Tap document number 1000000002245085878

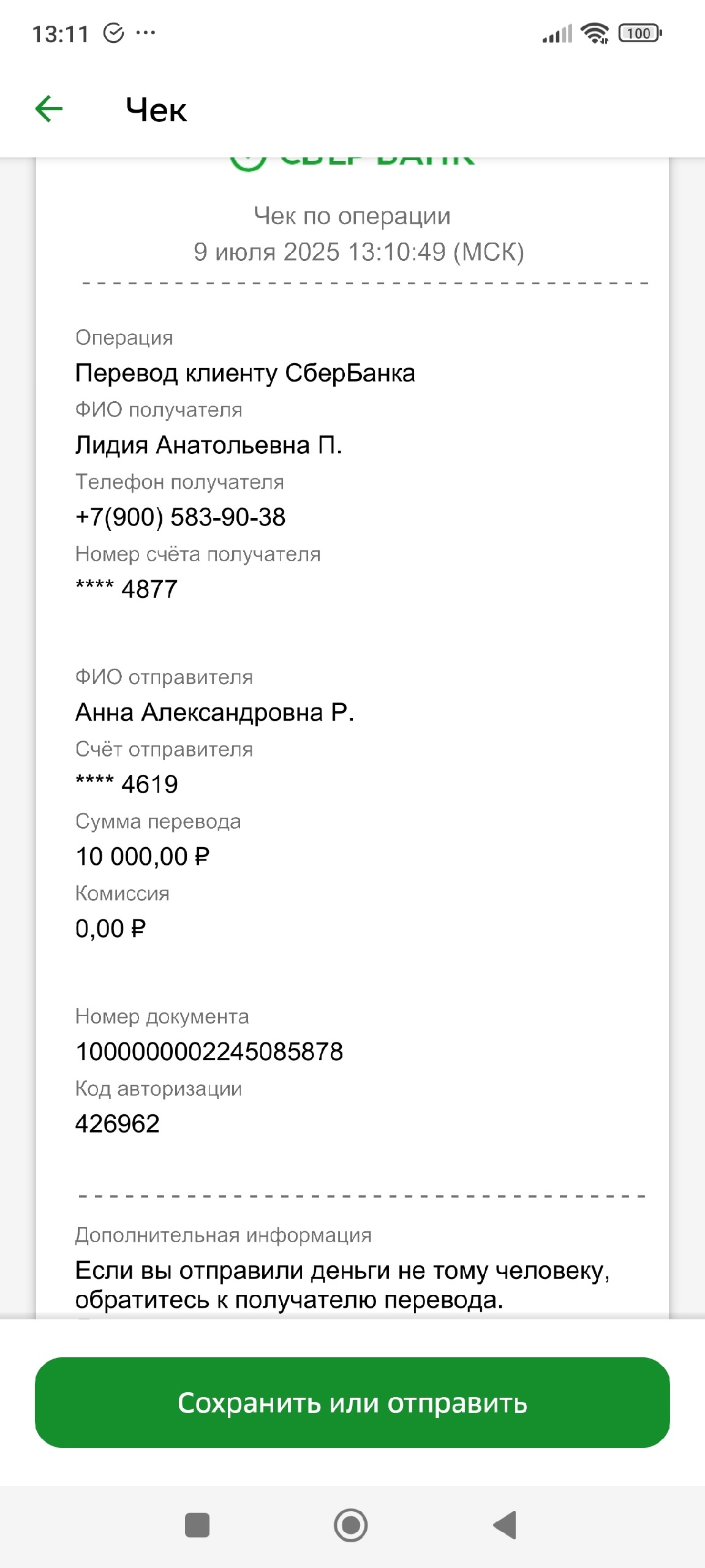pyautogui.click(x=209, y=1052)
